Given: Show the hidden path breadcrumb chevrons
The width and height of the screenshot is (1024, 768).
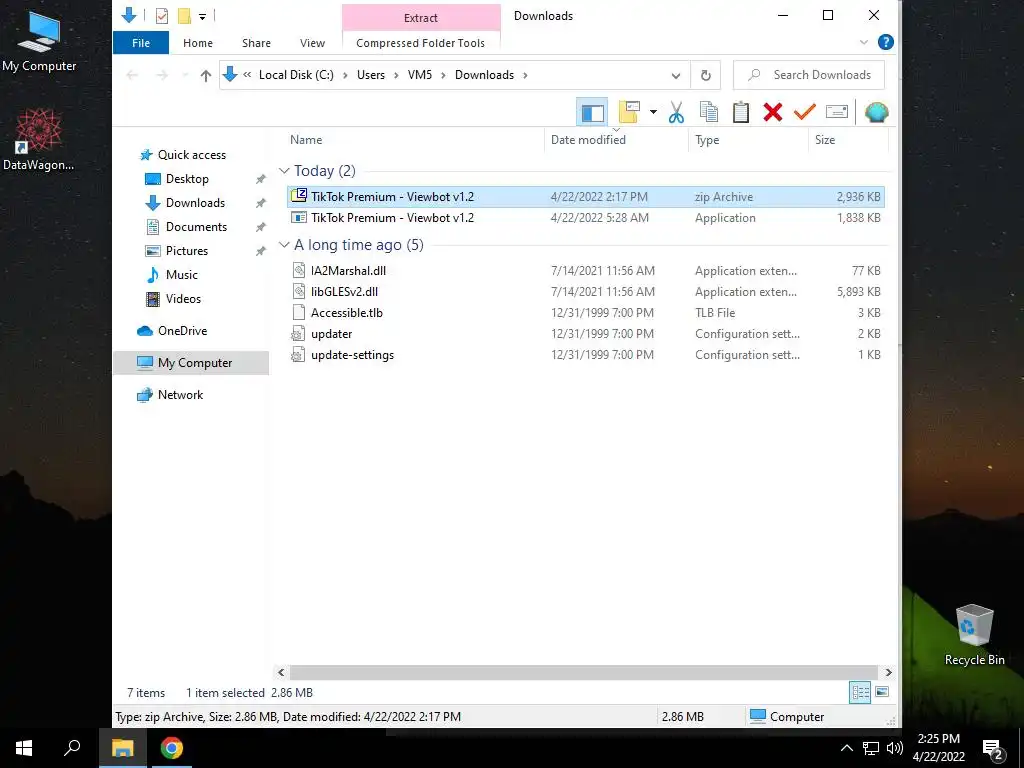Looking at the screenshot, I should (x=248, y=75).
